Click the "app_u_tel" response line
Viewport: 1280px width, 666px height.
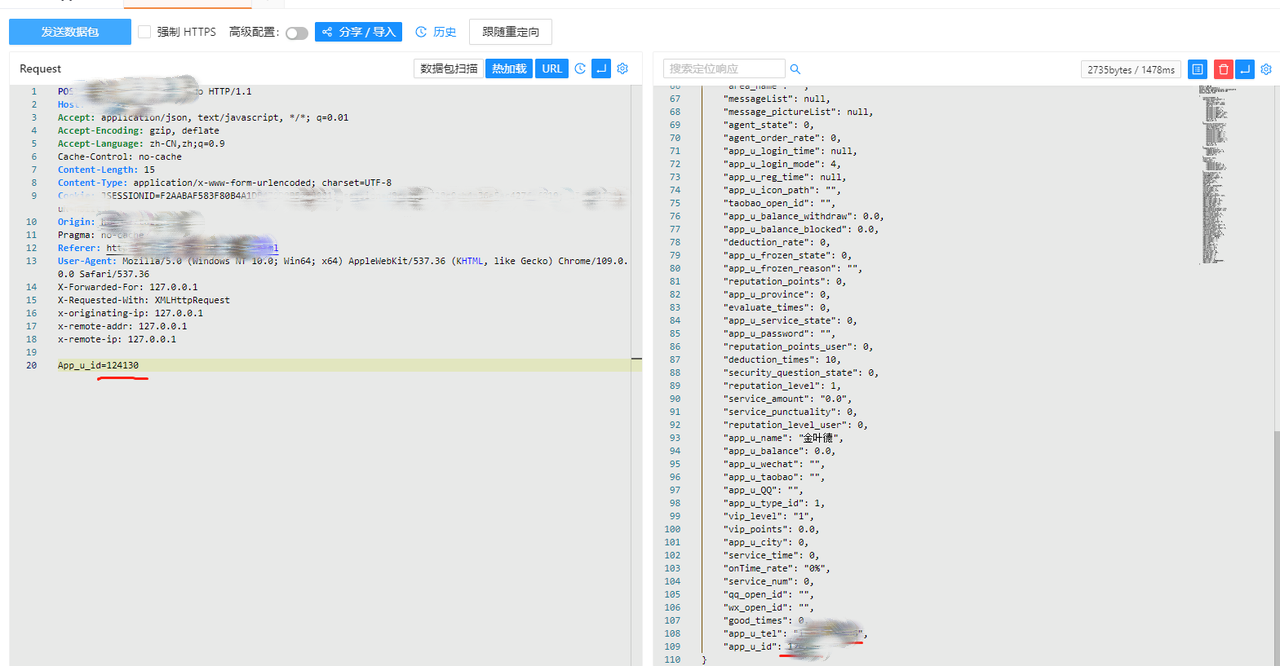795,633
